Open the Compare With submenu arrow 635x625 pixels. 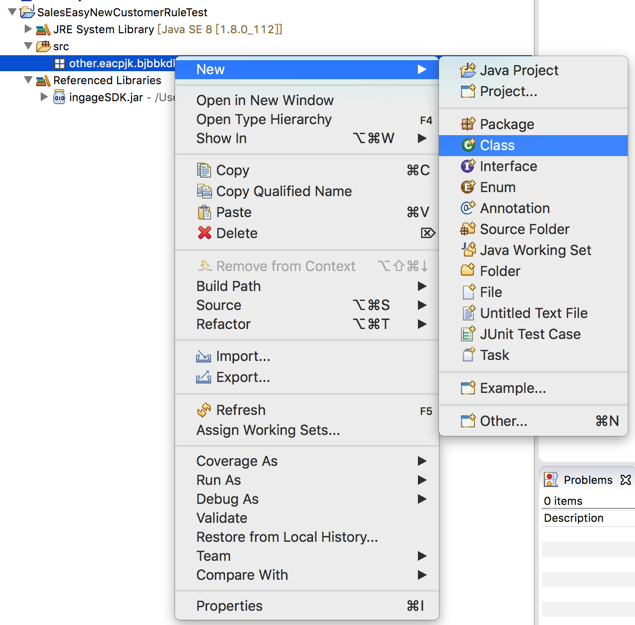(422, 575)
